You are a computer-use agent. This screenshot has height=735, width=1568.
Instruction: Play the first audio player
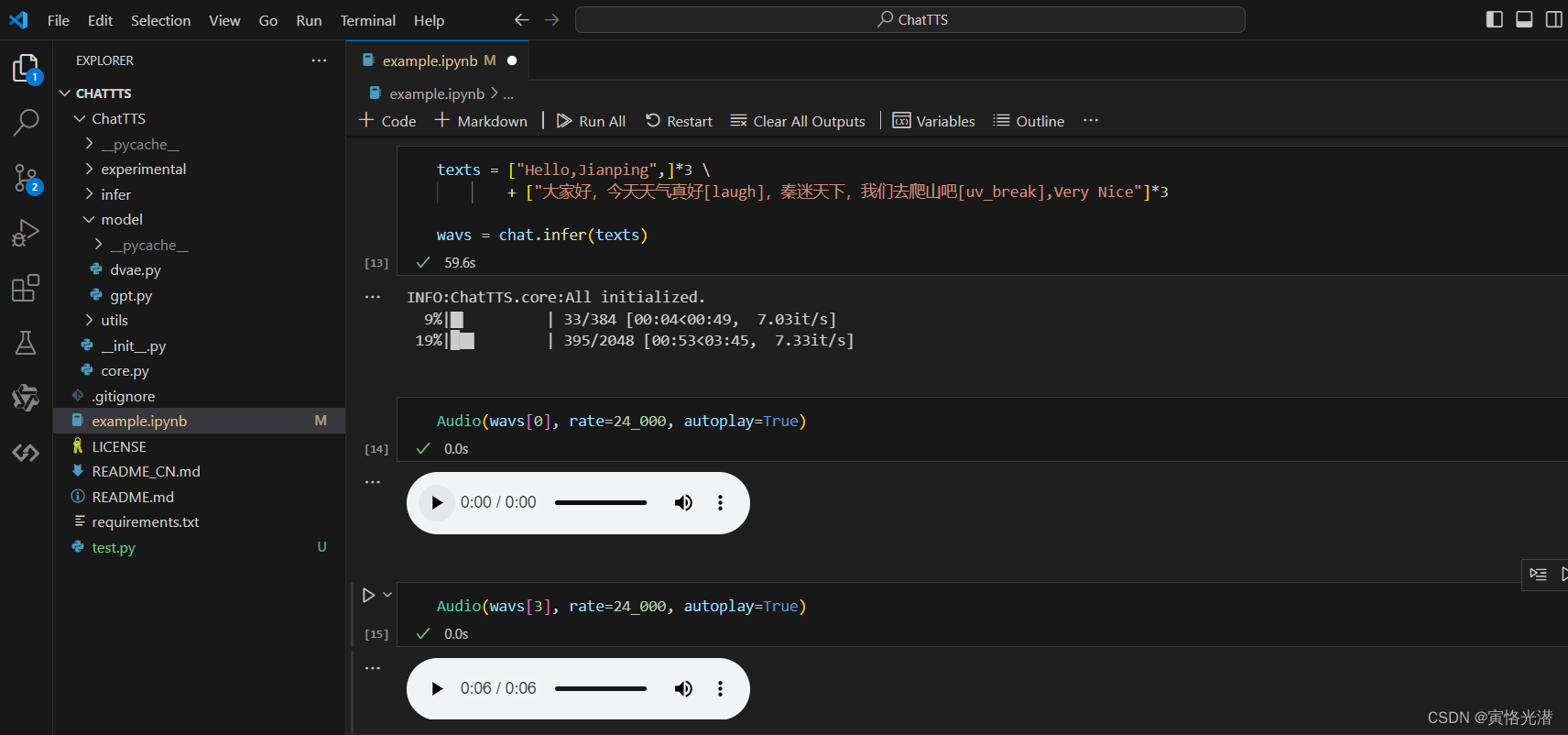click(x=437, y=502)
